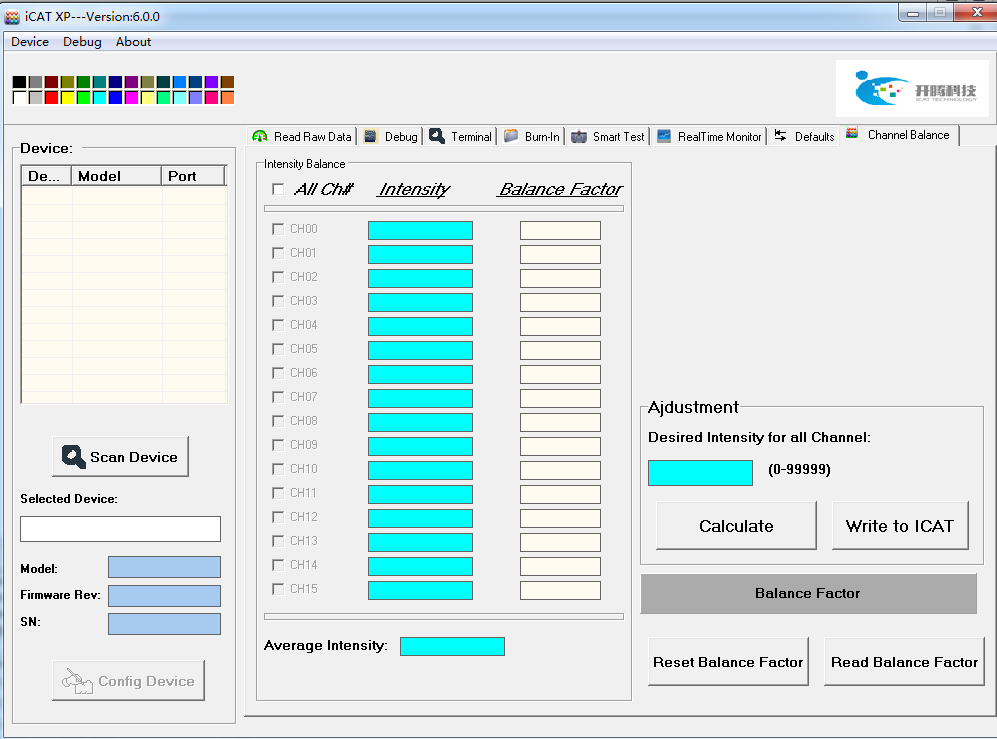Open the Device menu in menu bar
The height and width of the screenshot is (739, 997).
[x=30, y=42]
